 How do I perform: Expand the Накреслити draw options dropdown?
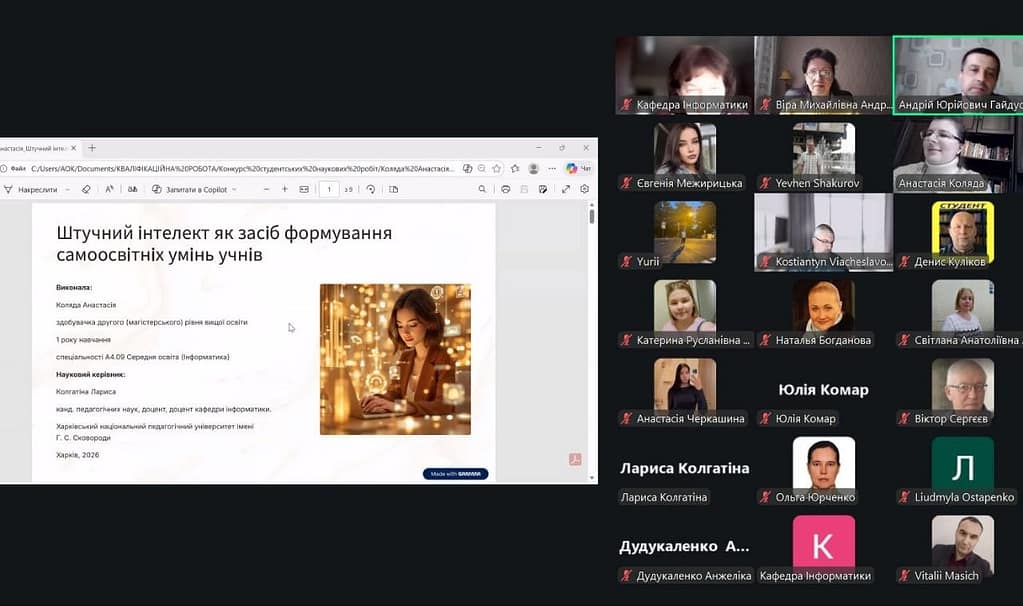point(65,189)
